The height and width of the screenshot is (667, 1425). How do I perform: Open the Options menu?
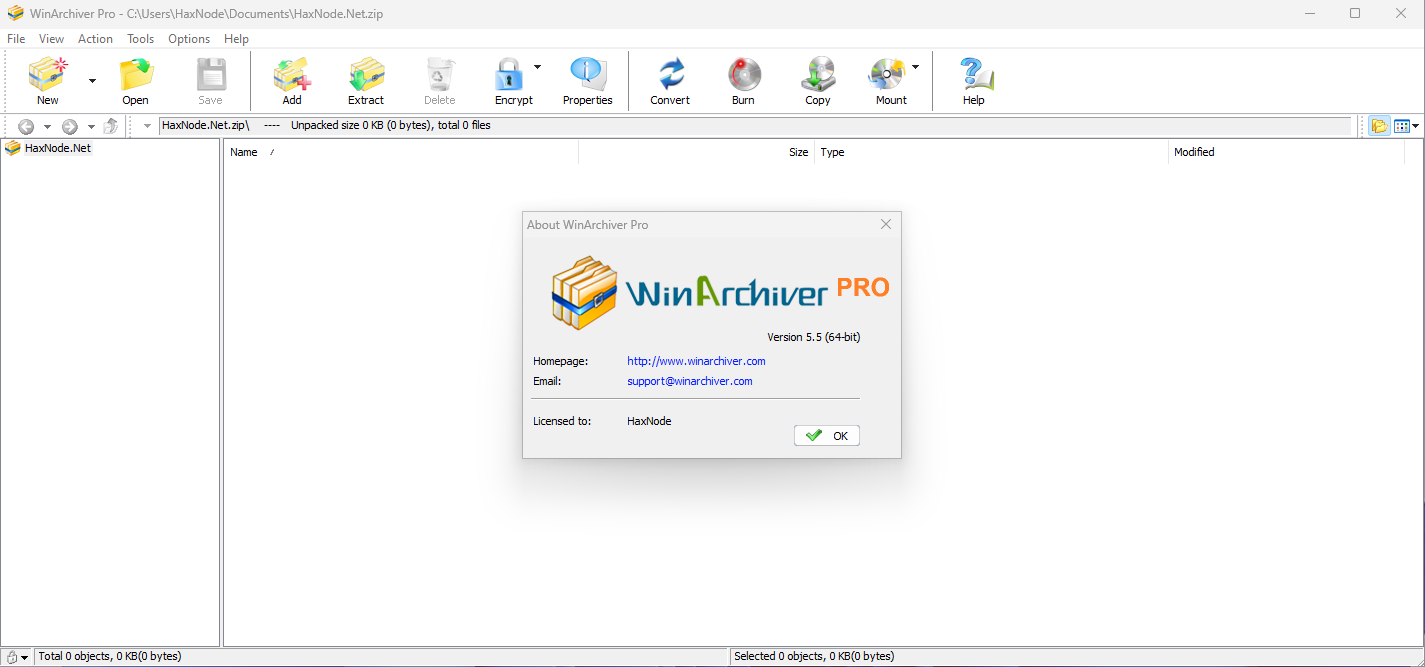[x=189, y=39]
